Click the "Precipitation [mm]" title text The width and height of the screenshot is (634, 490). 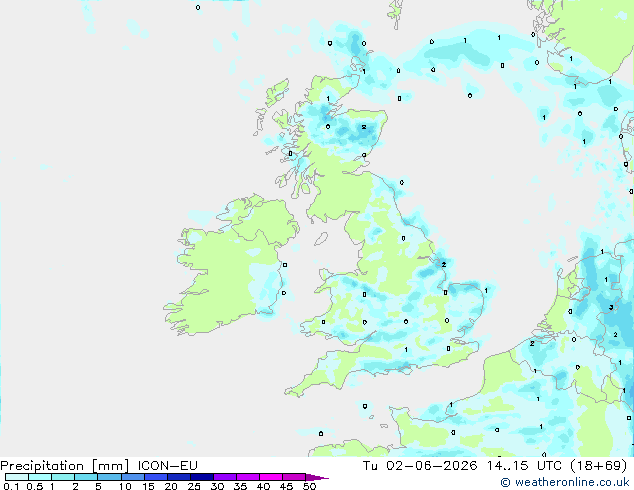(65, 466)
